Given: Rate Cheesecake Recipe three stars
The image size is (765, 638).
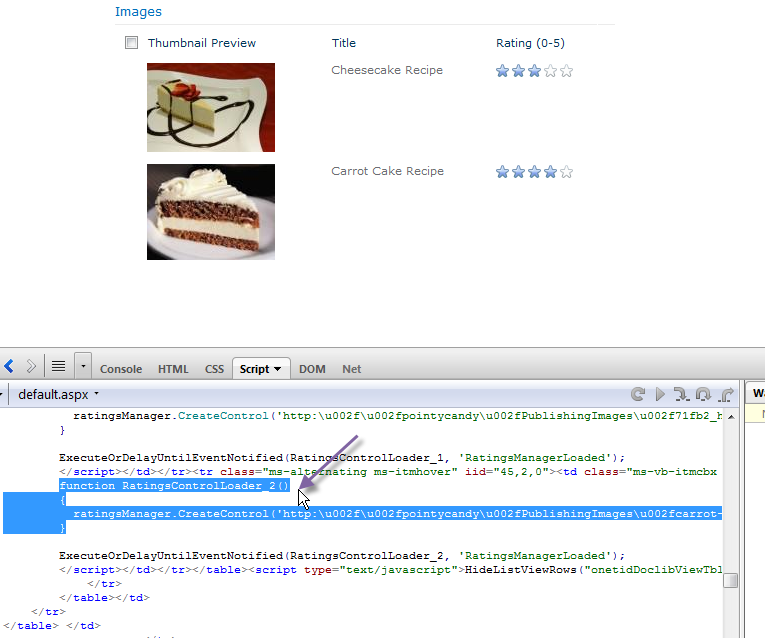Looking at the screenshot, I should point(534,71).
